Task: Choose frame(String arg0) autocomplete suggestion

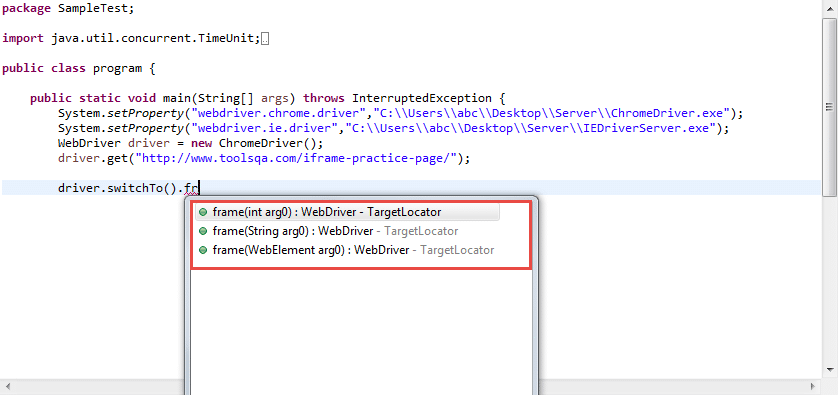Action: click(x=347, y=231)
